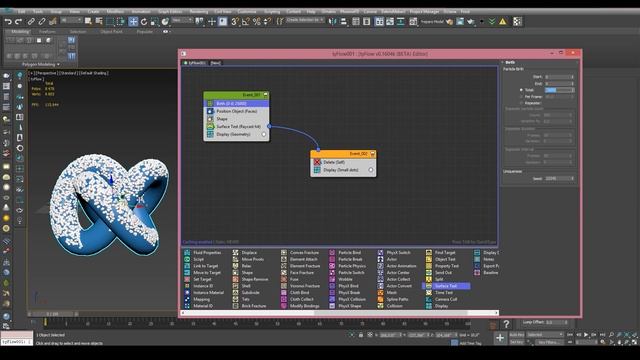
Task: Choose the Find Target operator
Action: click(445, 253)
